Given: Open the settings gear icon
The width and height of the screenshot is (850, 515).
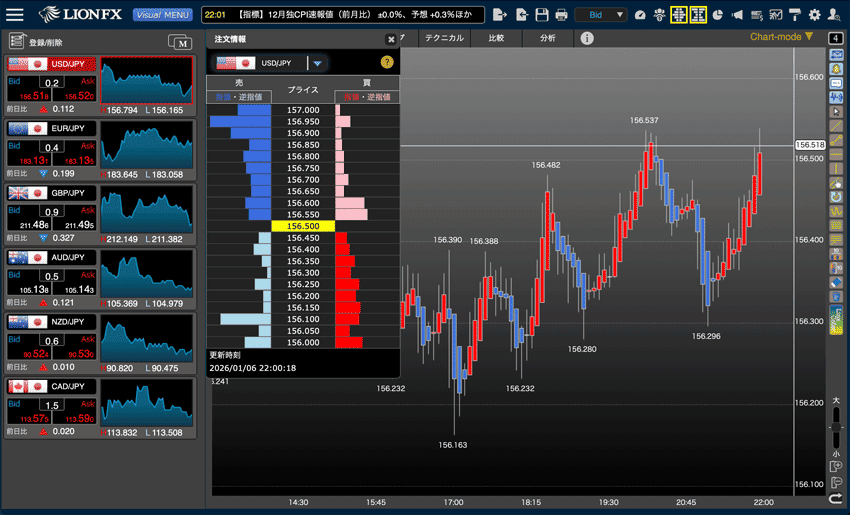Looking at the screenshot, I should 814,15.
